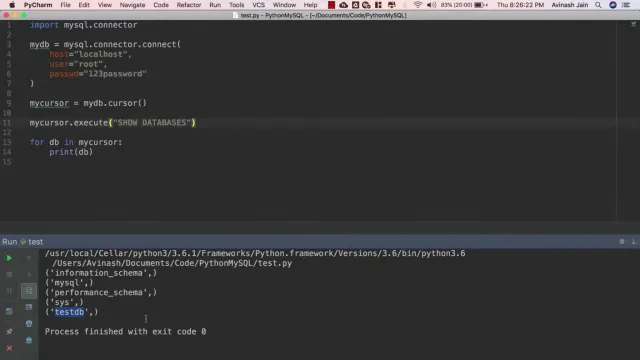
Task: Select the test tab in Run panel
Action: (x=31, y=242)
